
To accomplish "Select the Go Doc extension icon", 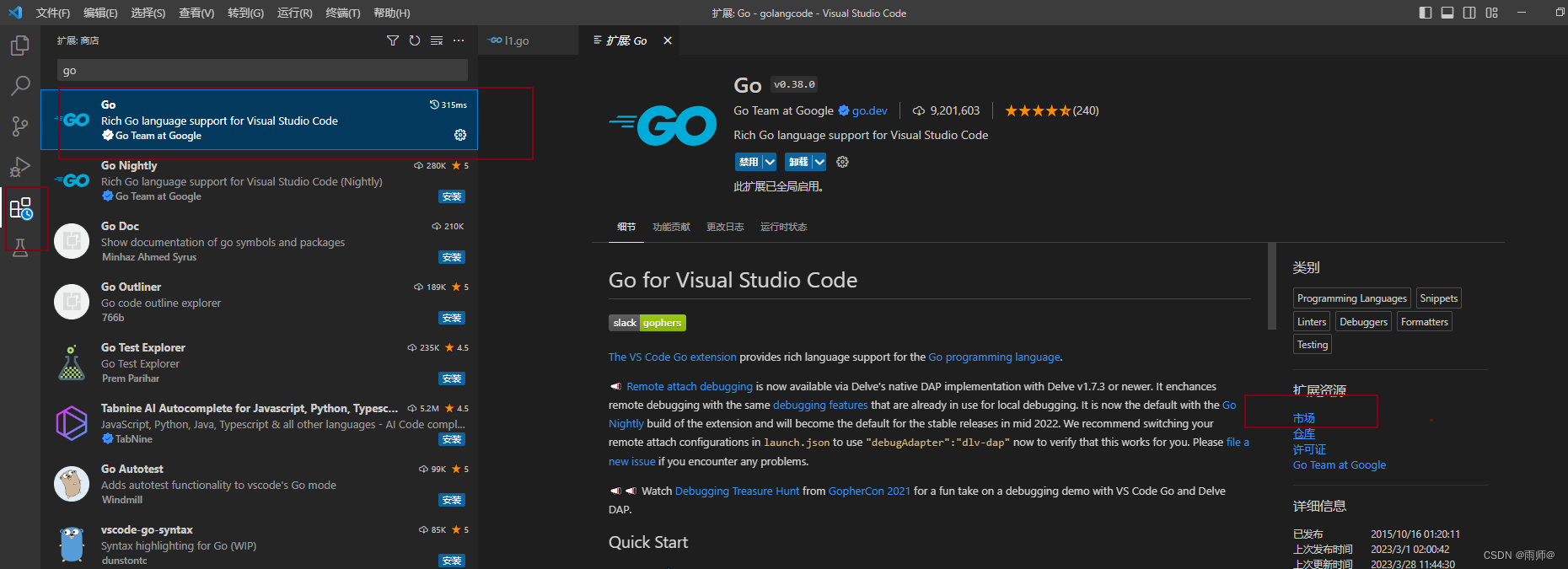I will (x=72, y=241).
